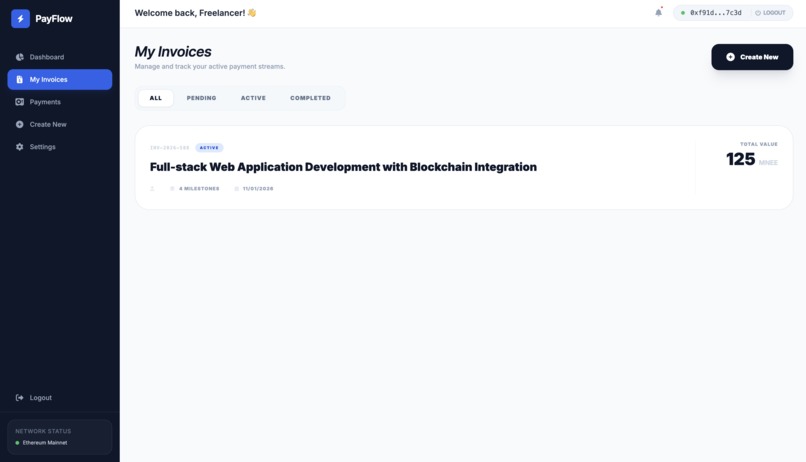
Task: Open My Invoices in the sidebar
Action: point(60,80)
